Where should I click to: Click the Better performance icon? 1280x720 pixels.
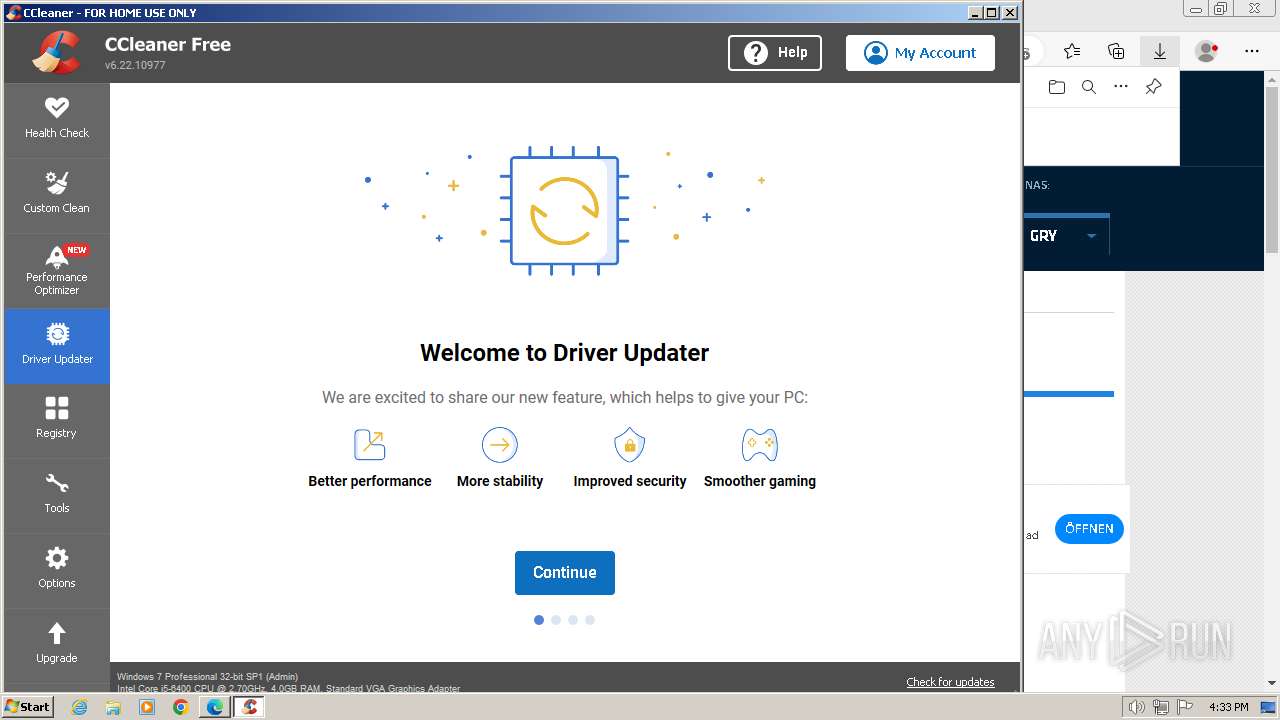[370, 444]
